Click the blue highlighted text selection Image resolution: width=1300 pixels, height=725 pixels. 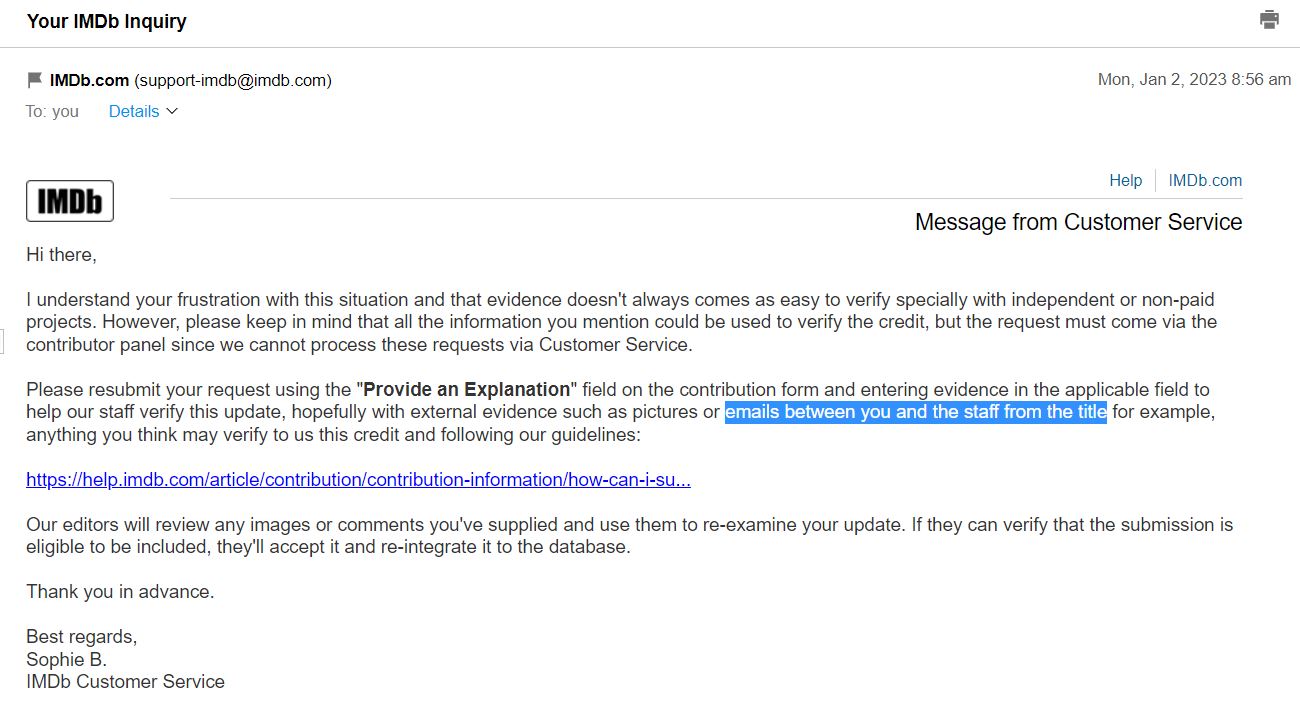coord(915,412)
